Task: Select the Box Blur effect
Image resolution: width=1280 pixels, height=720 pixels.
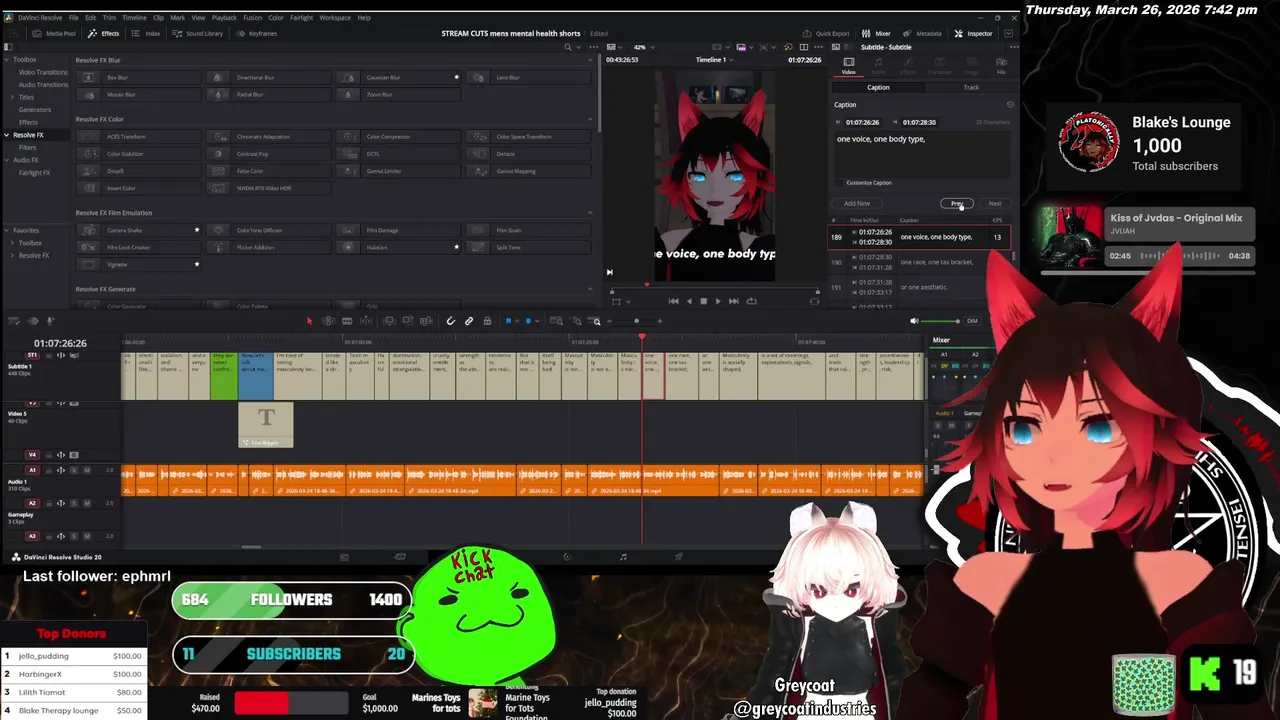Action: pos(137,77)
